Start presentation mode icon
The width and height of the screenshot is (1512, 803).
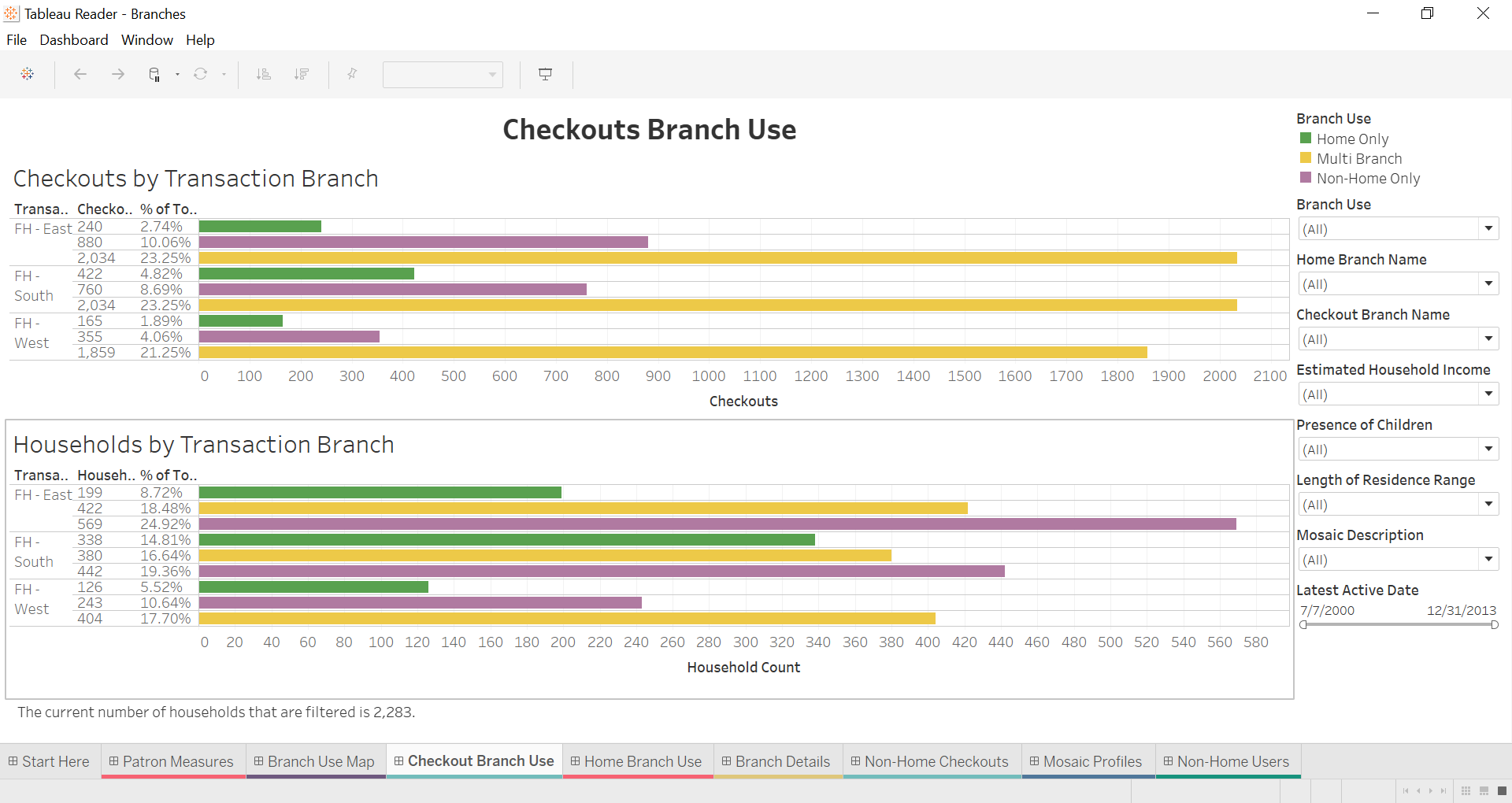(545, 74)
